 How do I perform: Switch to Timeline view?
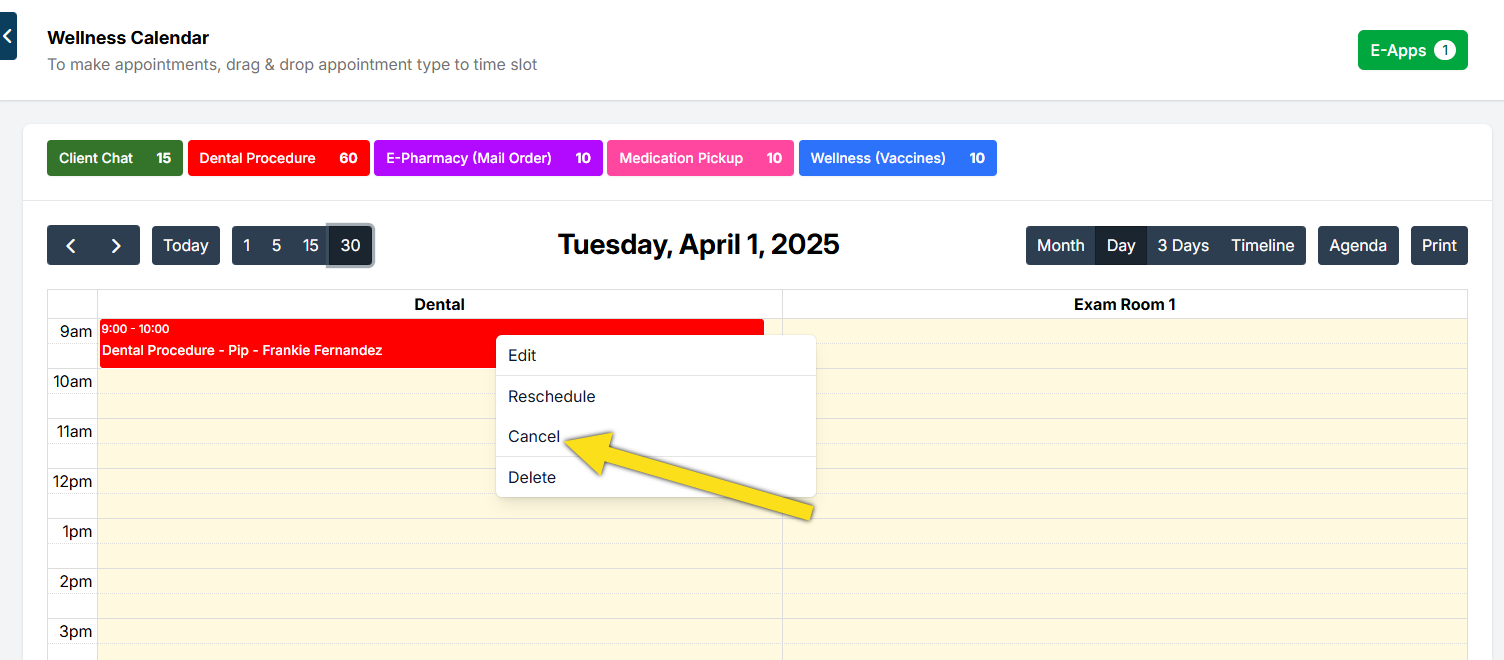(1262, 246)
